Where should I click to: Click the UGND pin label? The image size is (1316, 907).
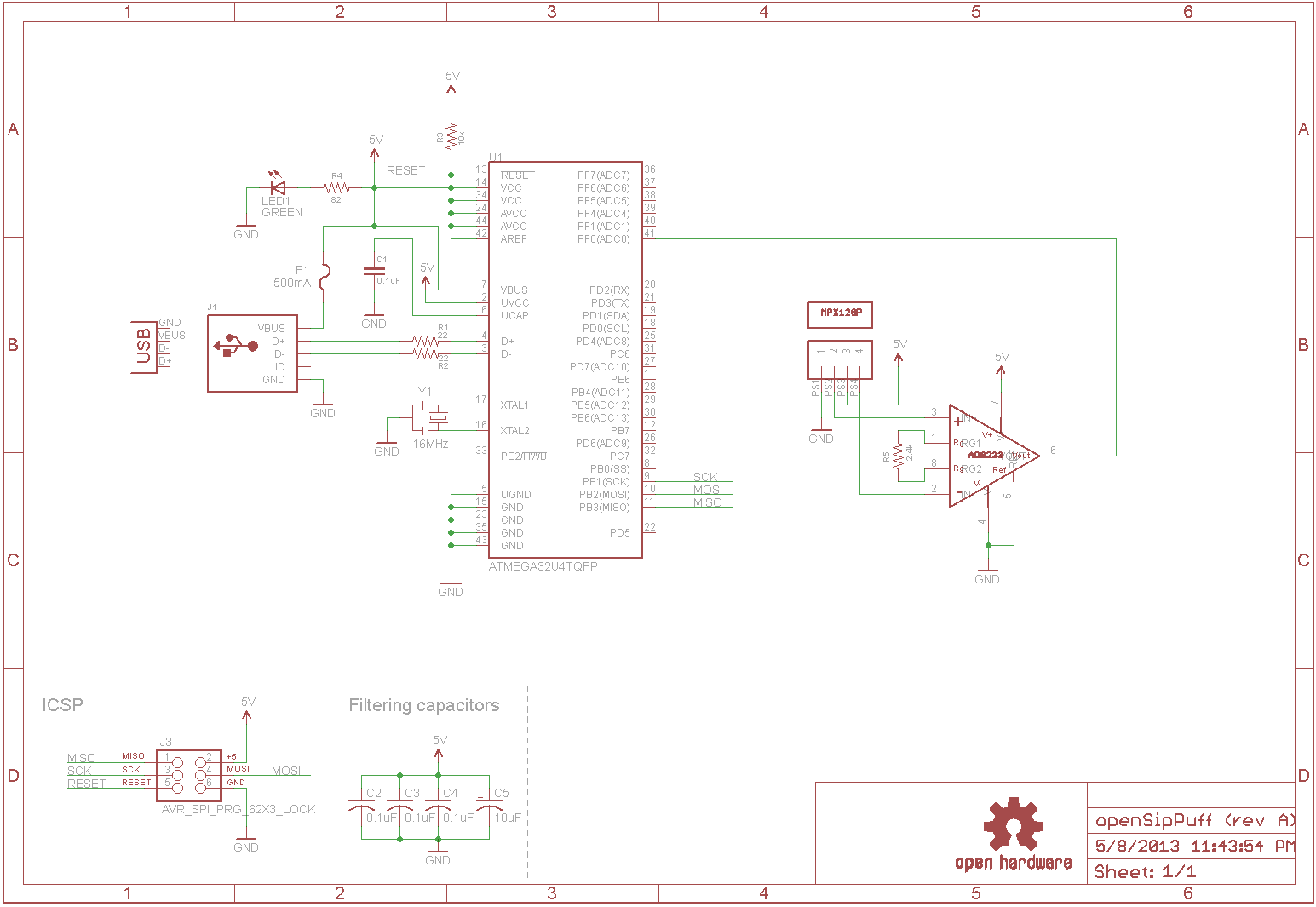pos(516,495)
